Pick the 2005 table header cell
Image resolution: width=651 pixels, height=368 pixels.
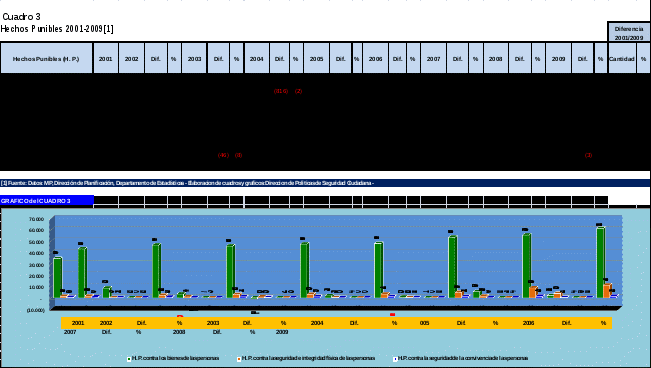point(316,59)
